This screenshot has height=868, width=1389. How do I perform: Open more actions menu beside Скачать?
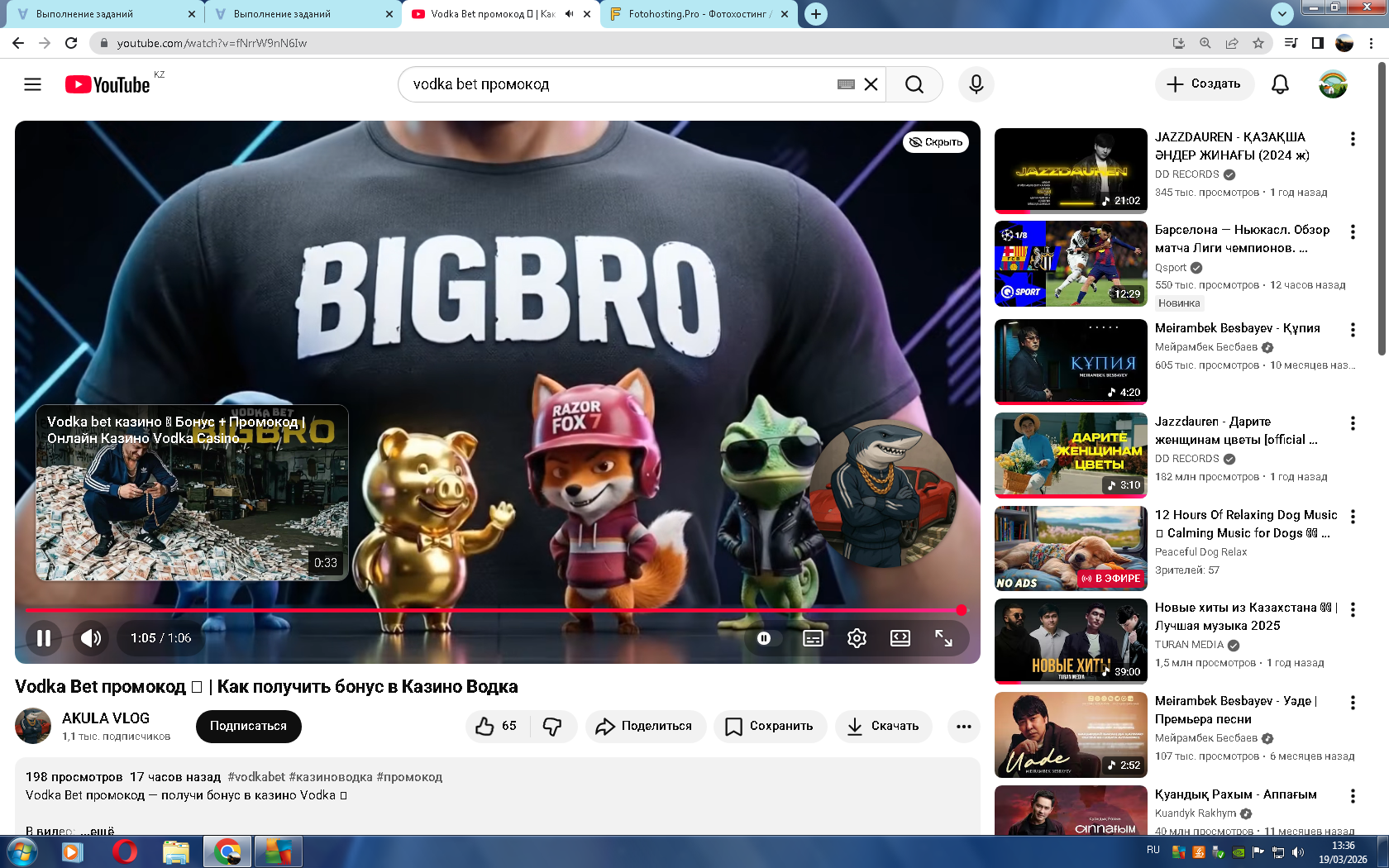(x=963, y=726)
